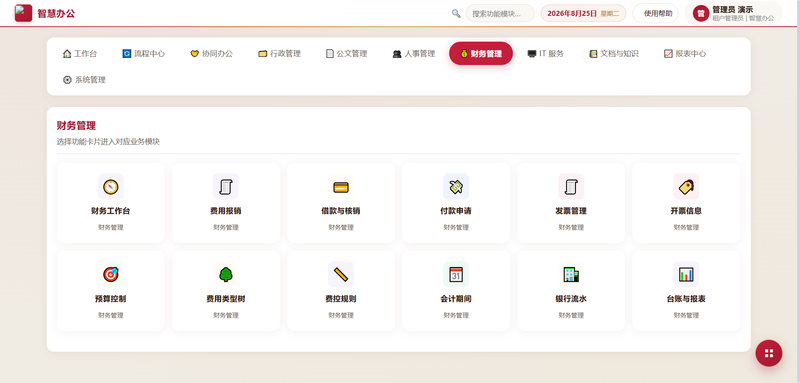Image resolution: width=800 pixels, height=383 pixels.
Task: Open the 财务工作台 card title
Action: [111, 211]
